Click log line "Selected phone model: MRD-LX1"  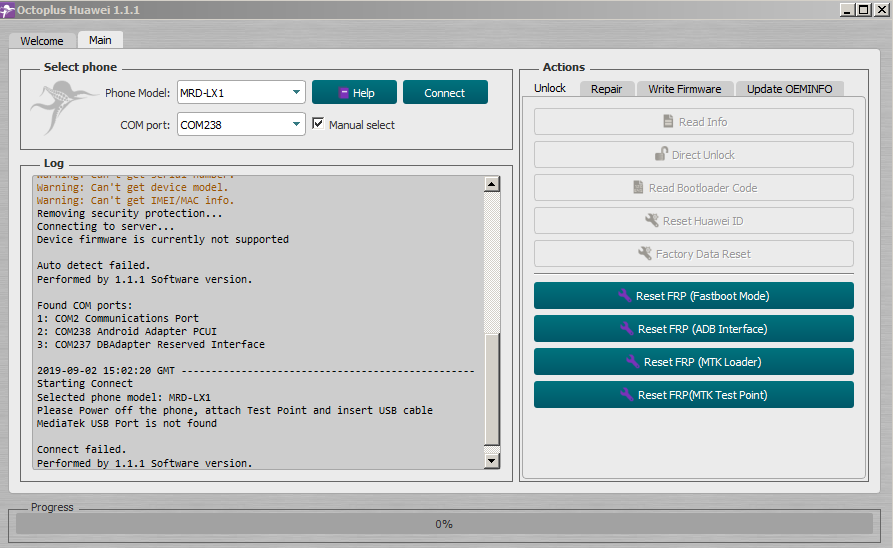(x=124, y=397)
